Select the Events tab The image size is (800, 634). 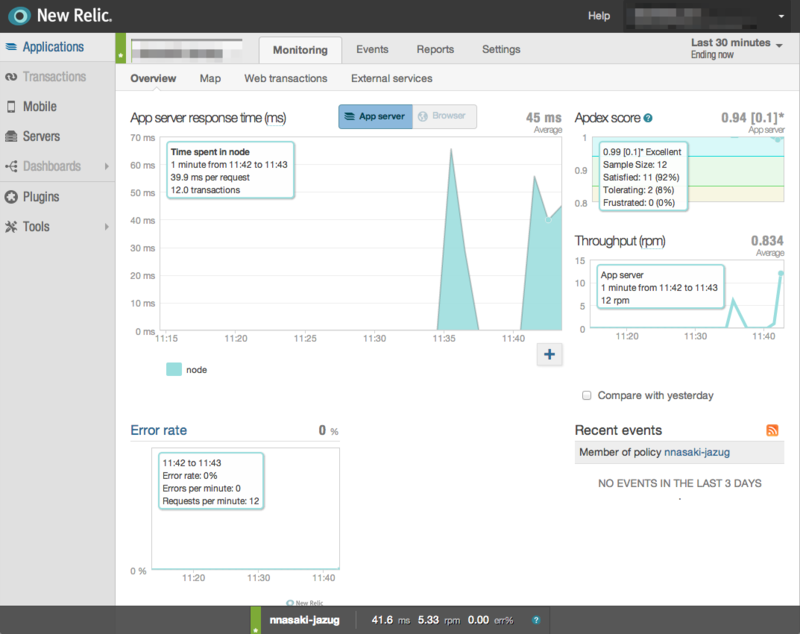click(372, 49)
